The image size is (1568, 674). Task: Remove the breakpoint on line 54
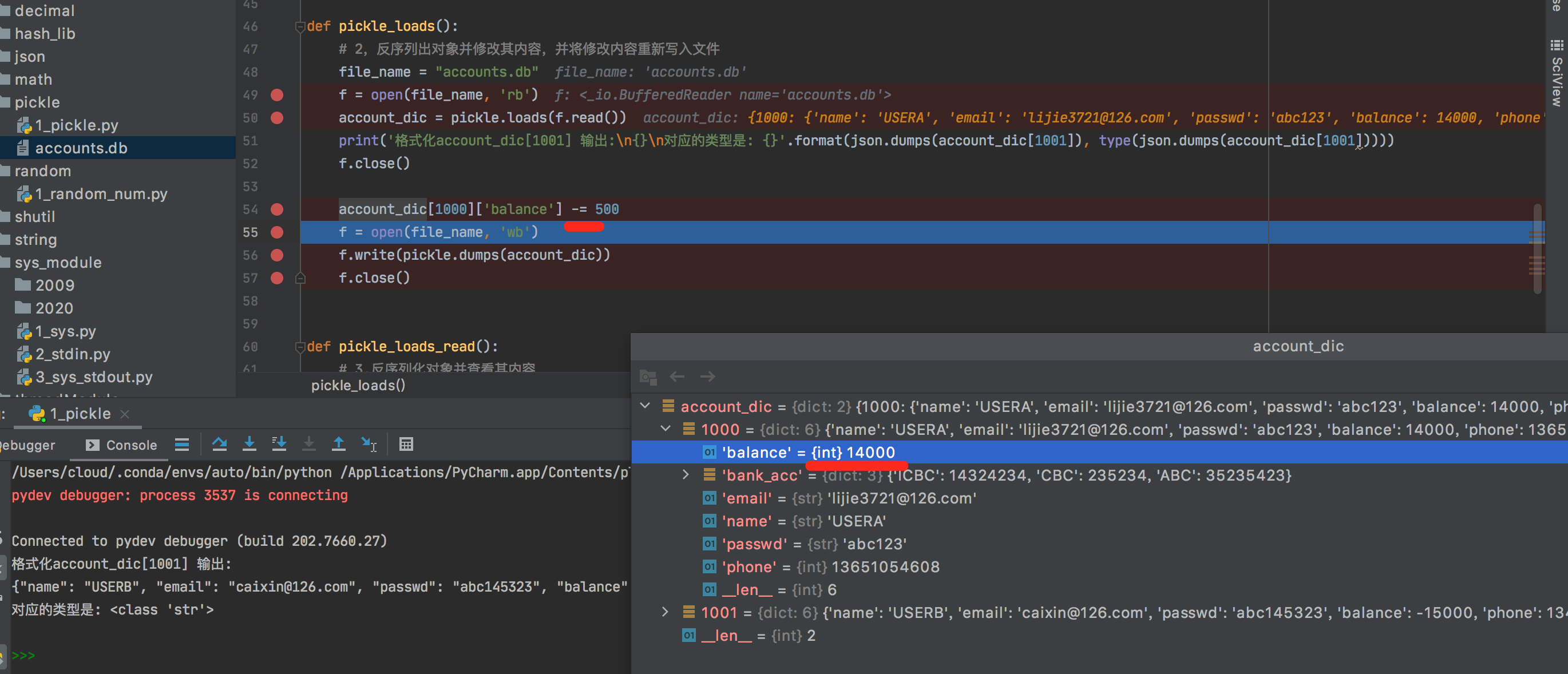pos(277,209)
